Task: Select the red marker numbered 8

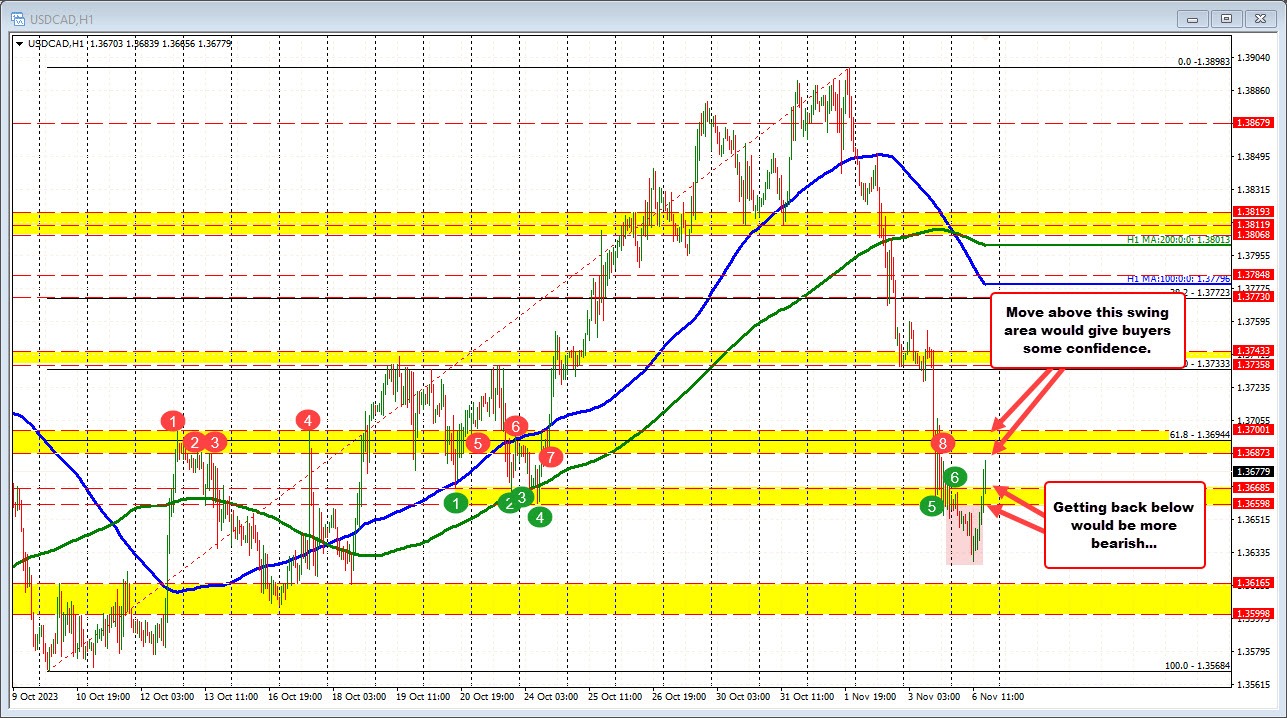Action: [941, 442]
